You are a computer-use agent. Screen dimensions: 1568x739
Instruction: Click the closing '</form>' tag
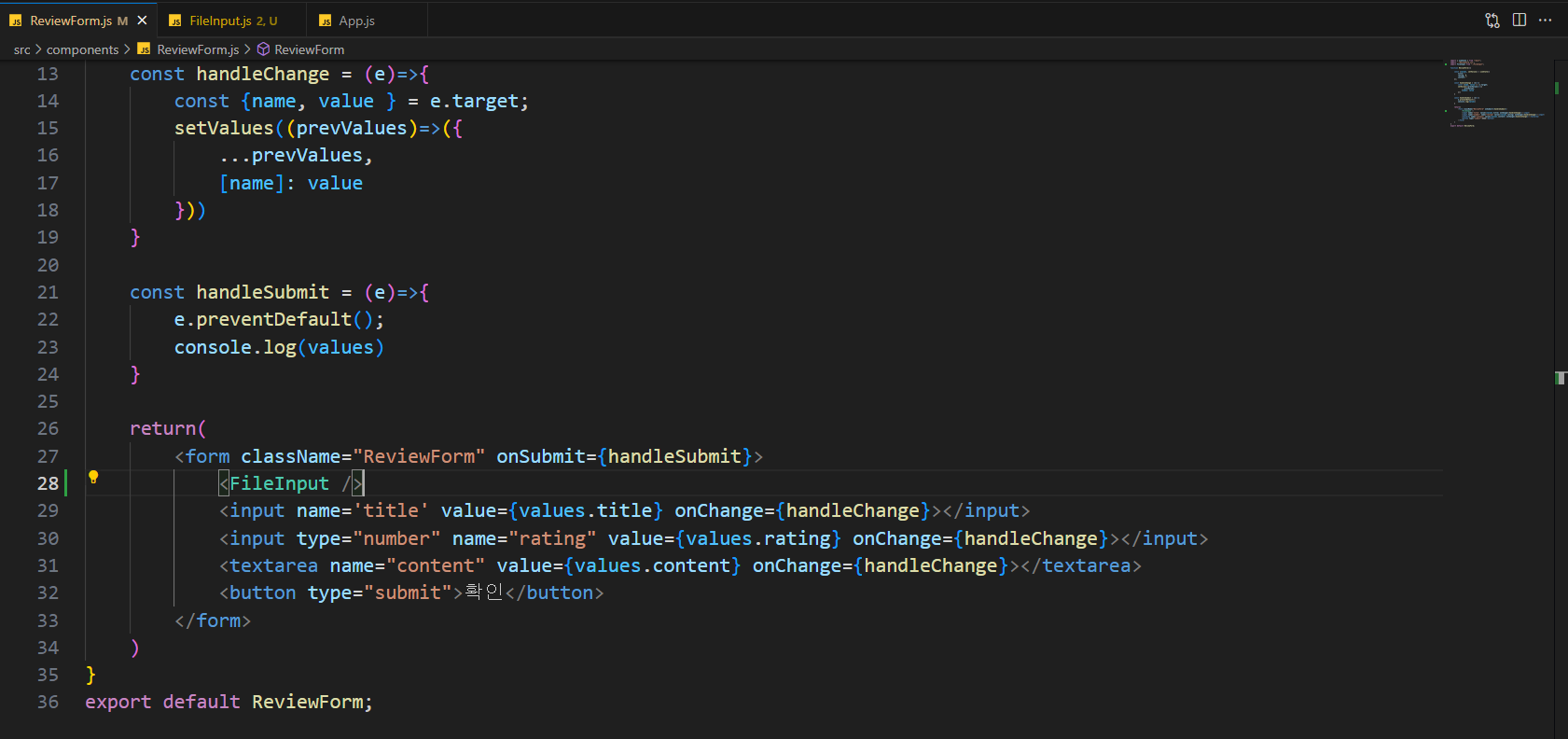(x=213, y=620)
